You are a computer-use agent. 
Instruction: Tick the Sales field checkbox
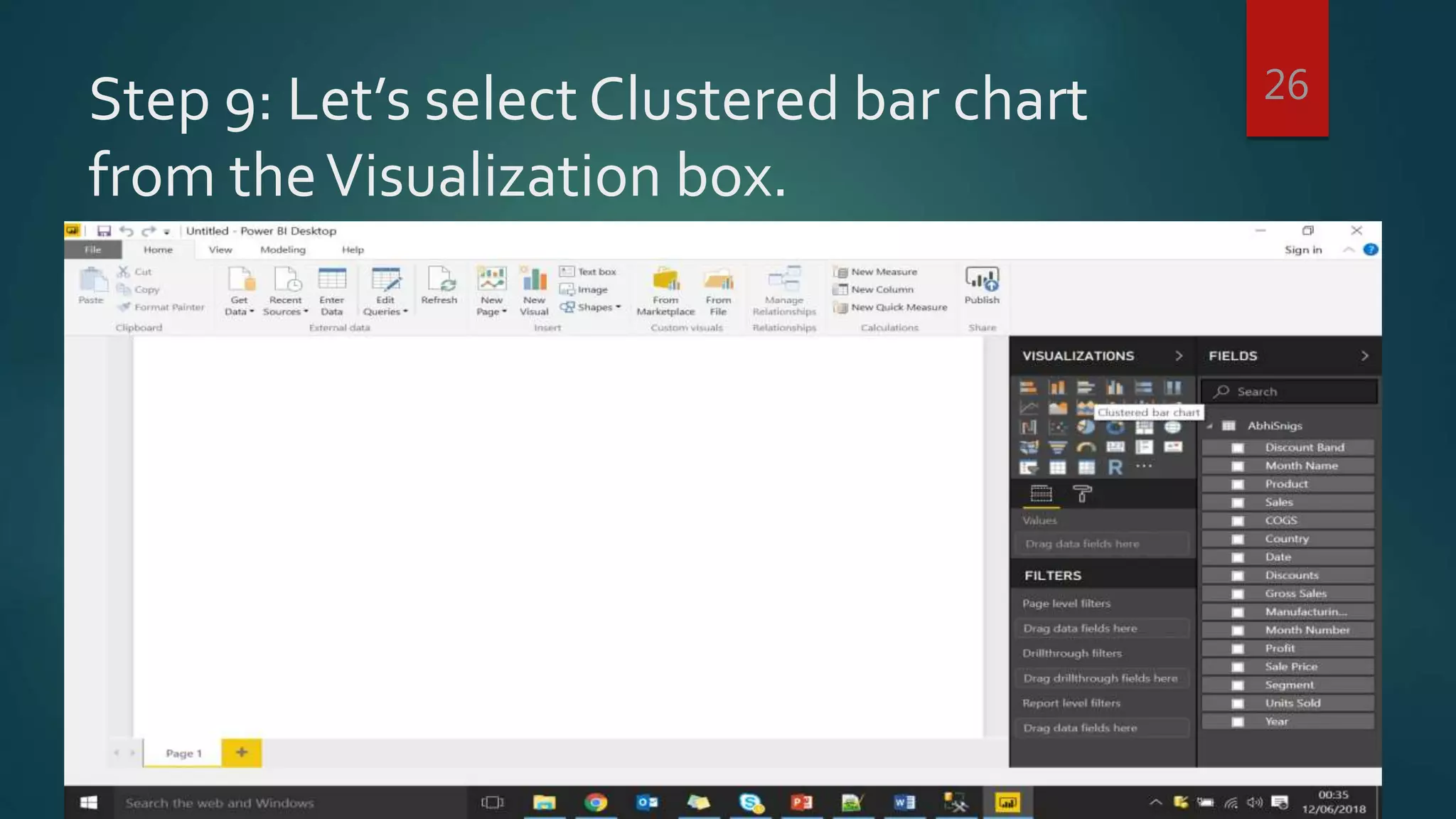click(x=1238, y=503)
